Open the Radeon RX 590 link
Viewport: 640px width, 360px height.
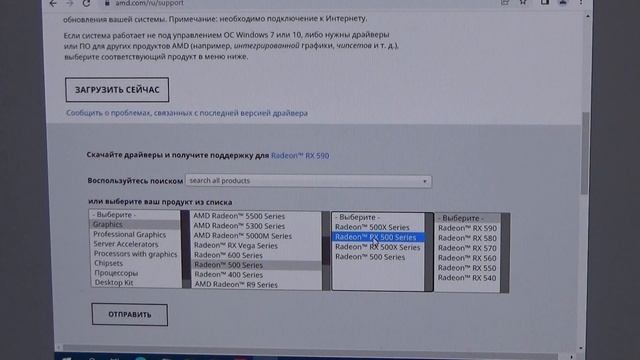tap(300, 156)
